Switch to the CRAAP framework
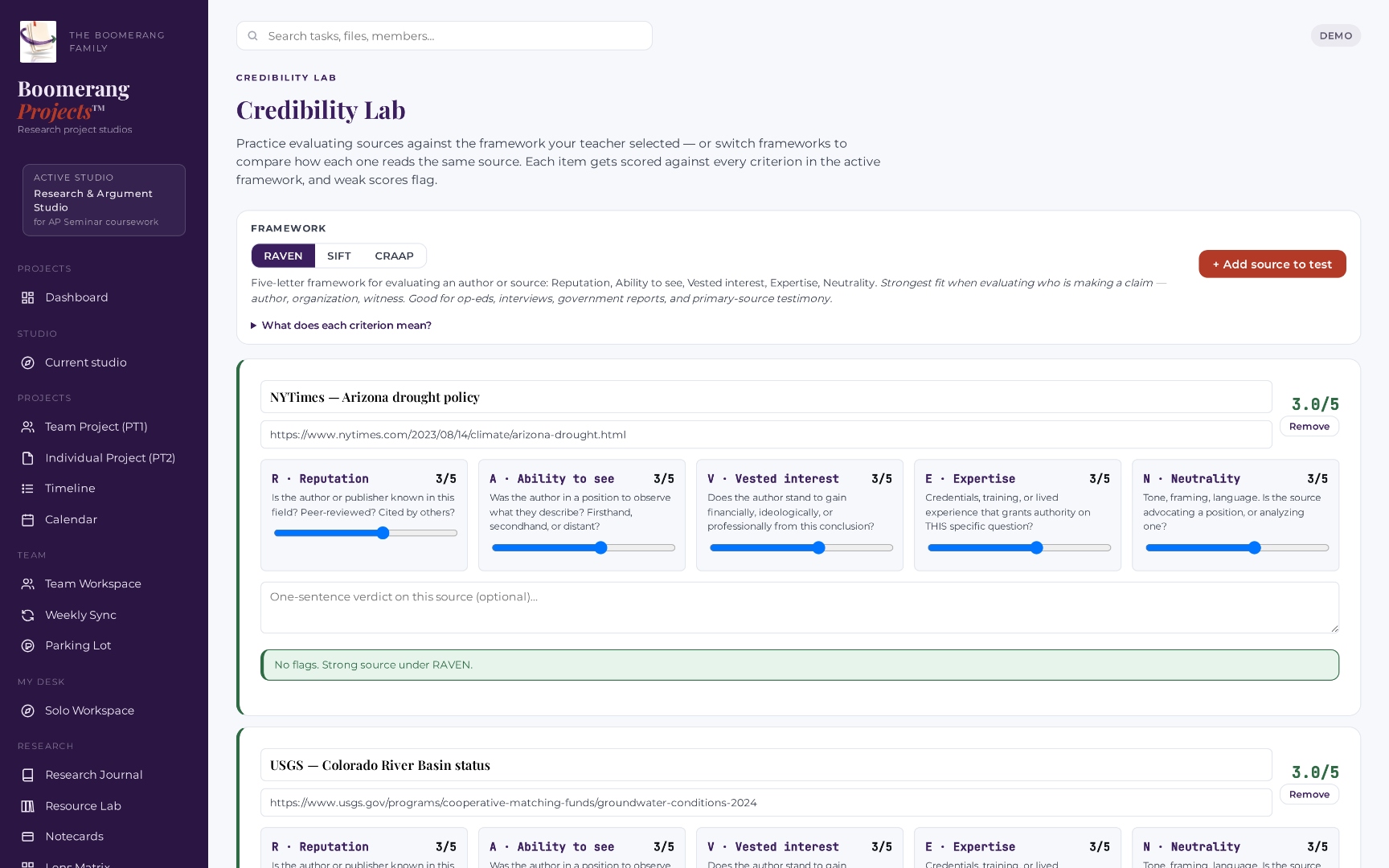 [394, 256]
